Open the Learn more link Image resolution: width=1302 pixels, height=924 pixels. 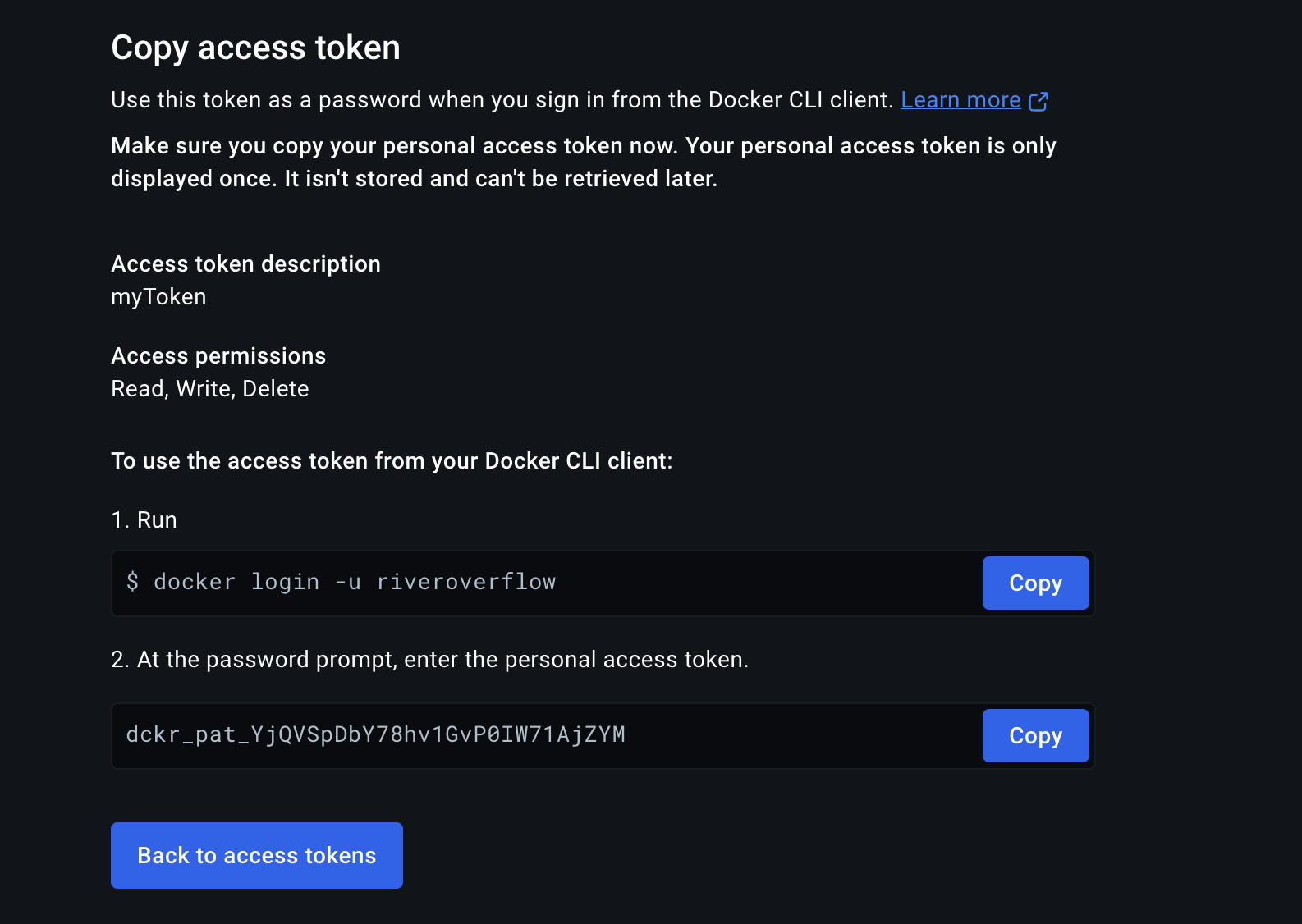click(960, 100)
